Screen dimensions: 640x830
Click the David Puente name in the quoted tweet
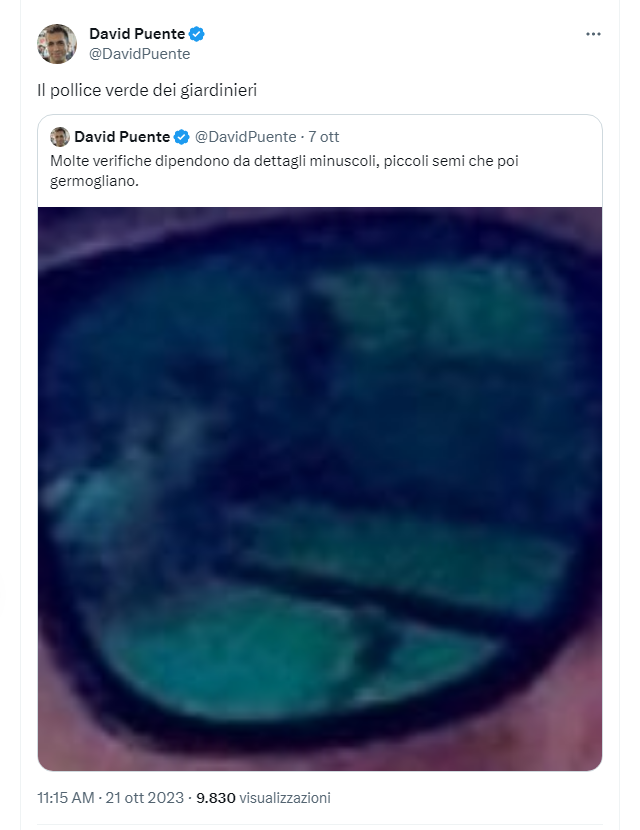pos(122,137)
